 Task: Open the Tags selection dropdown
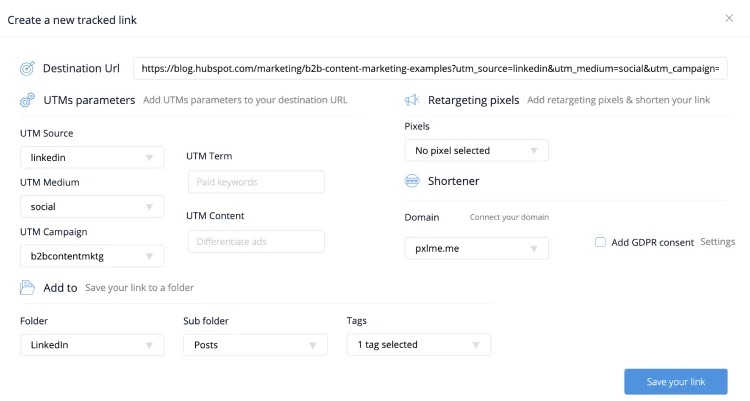point(418,344)
